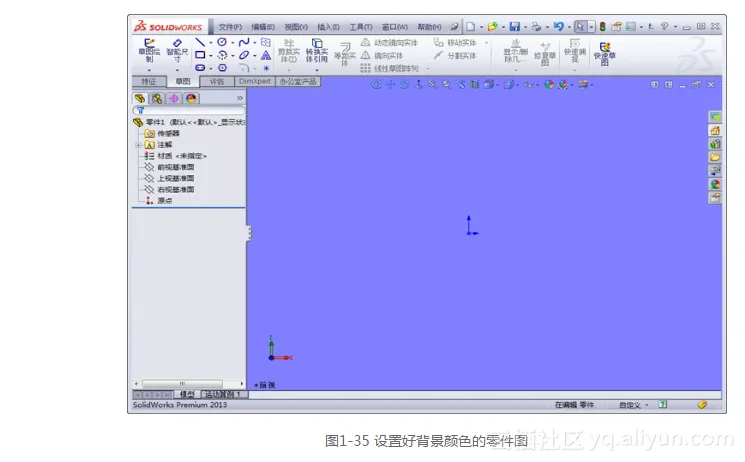Click Section View icon in view toolbar
Screen dimensions: 745x462
474,85
